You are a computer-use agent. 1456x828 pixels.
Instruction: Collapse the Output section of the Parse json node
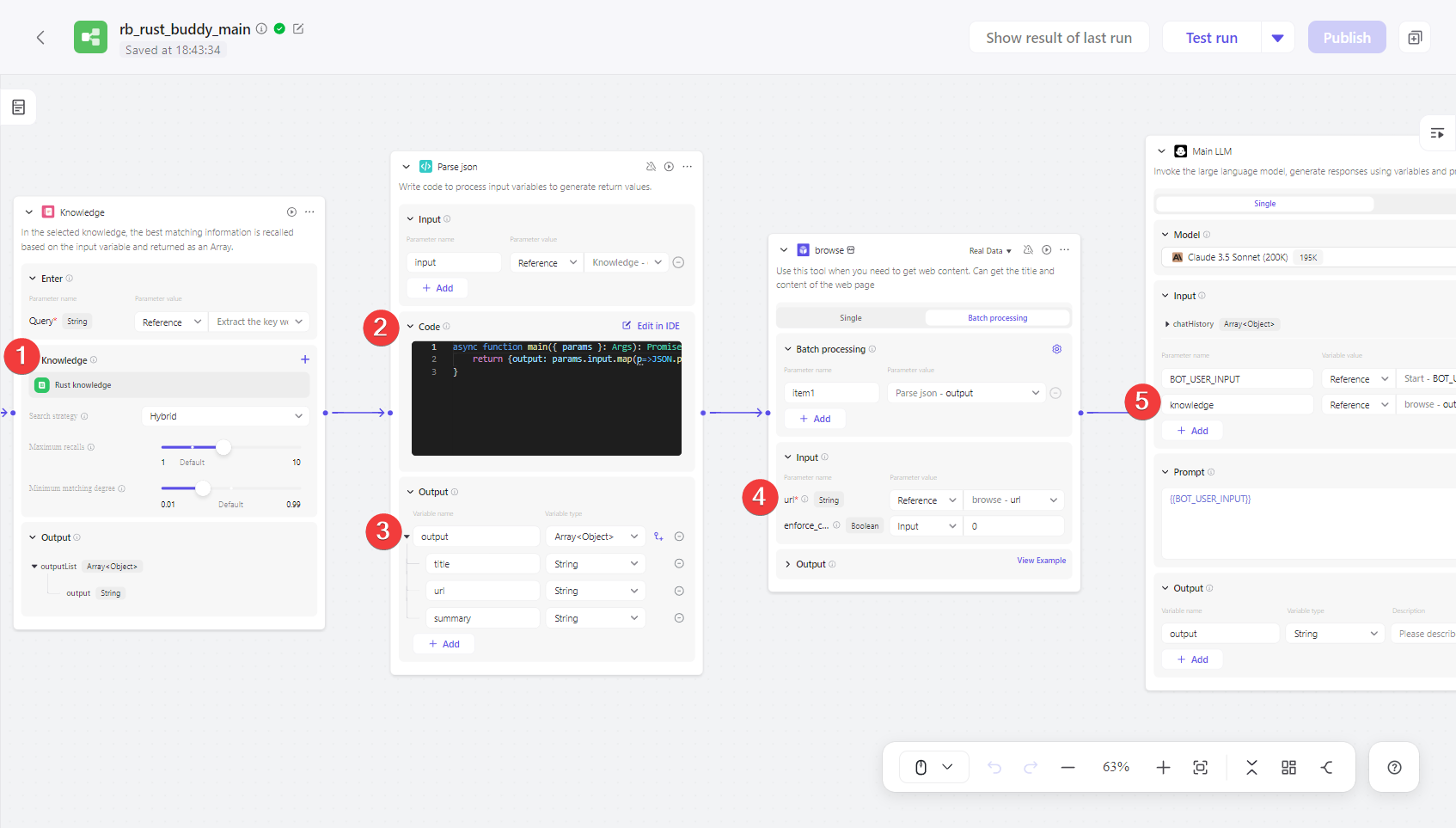[408, 491]
